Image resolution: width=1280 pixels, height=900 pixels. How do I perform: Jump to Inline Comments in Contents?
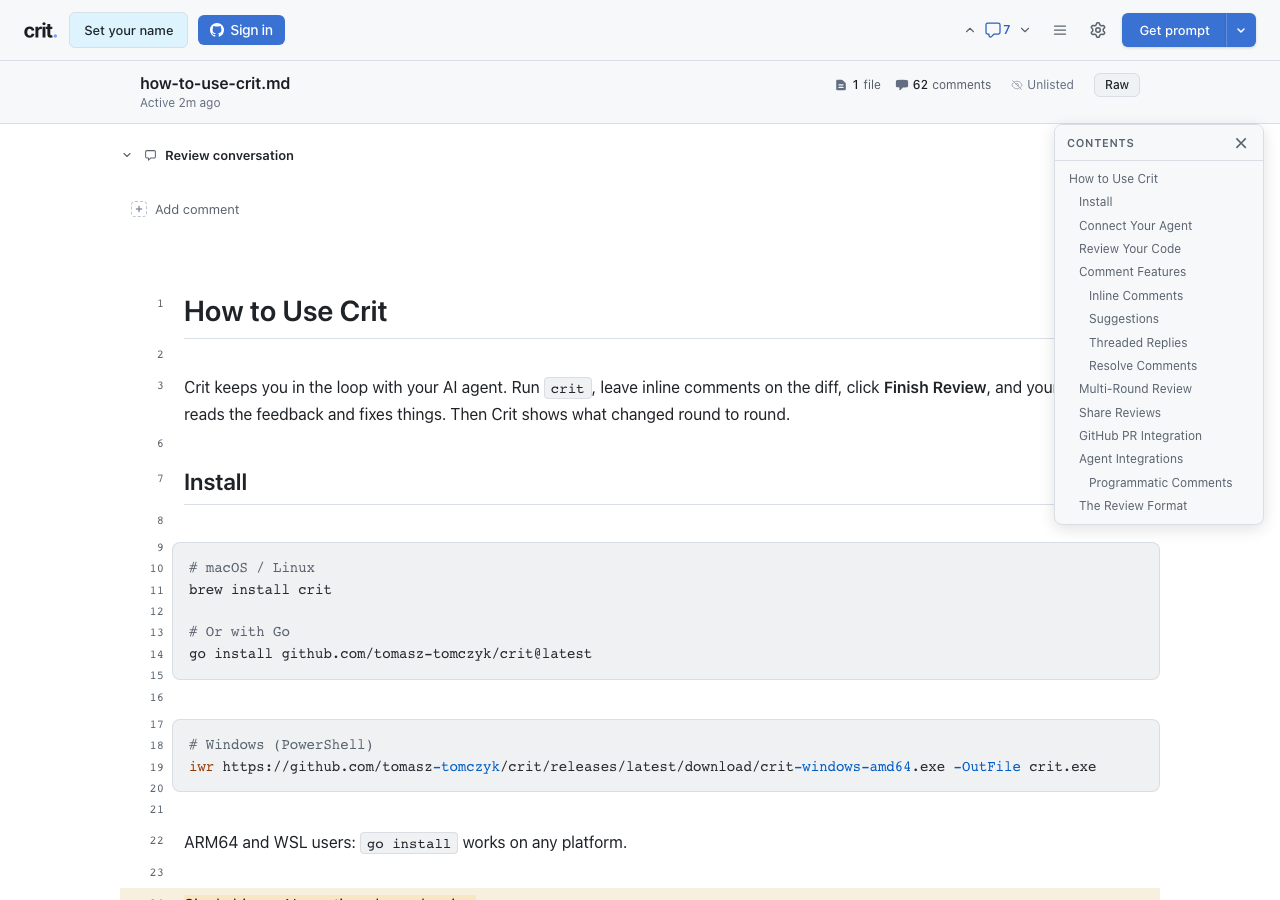[x=1136, y=296]
